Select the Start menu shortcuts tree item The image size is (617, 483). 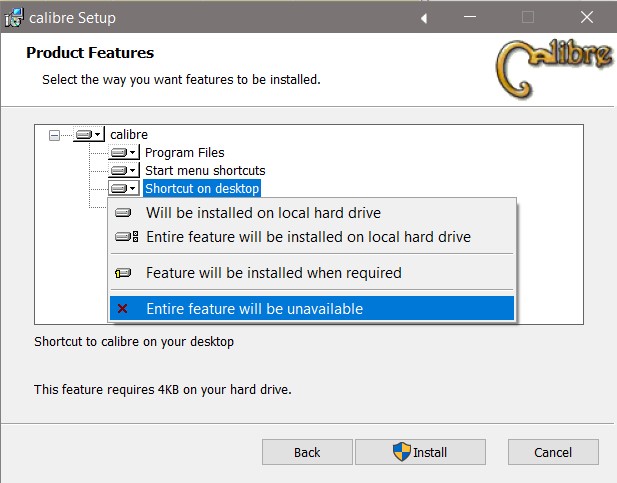click(205, 170)
